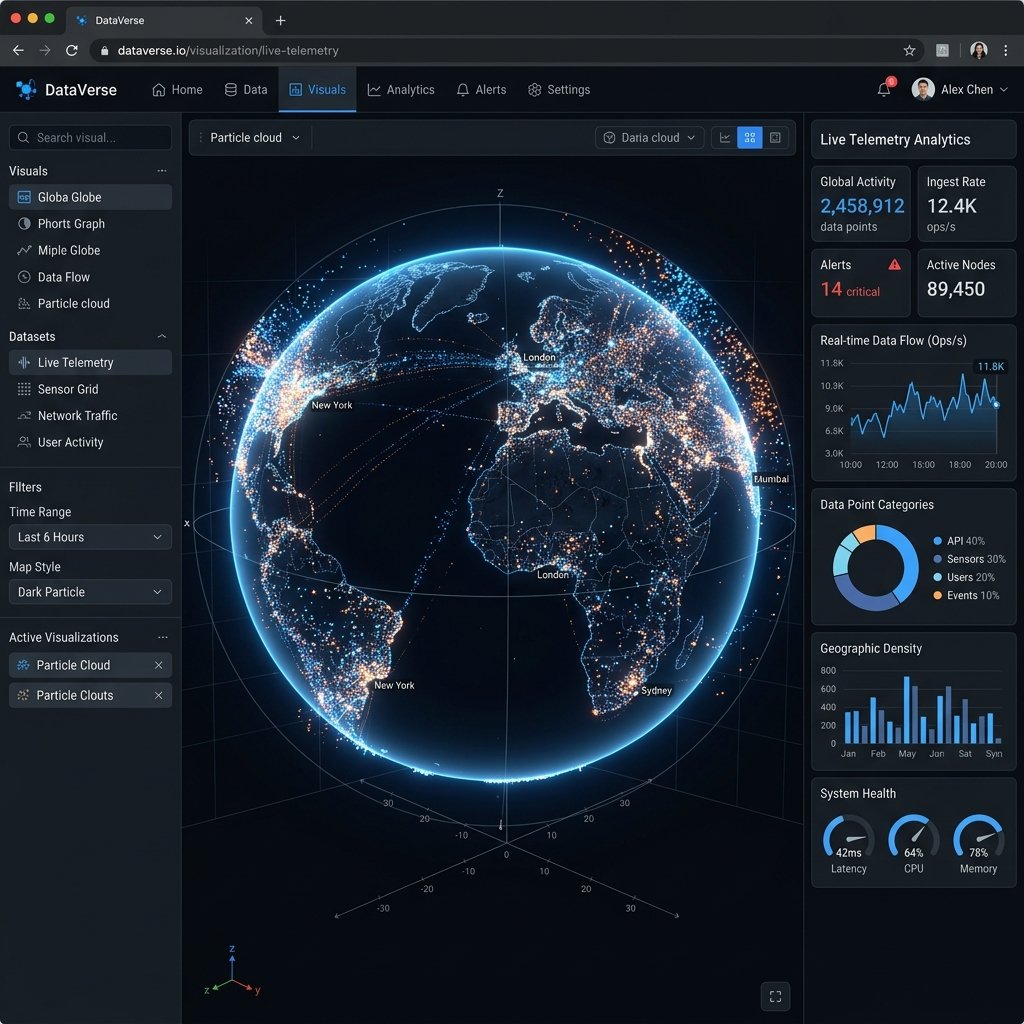Open the browser extension icon
This screenshot has width=1024, height=1024.
point(942,50)
